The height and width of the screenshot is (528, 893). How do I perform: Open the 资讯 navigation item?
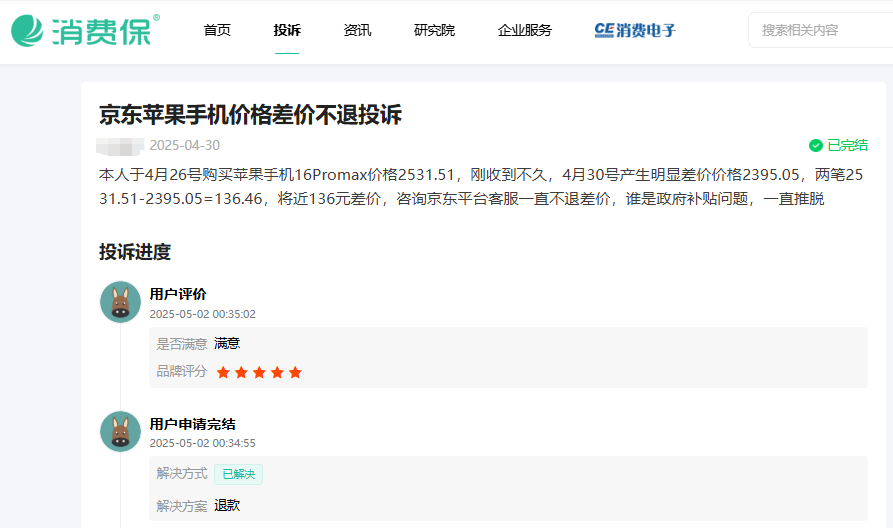[357, 30]
